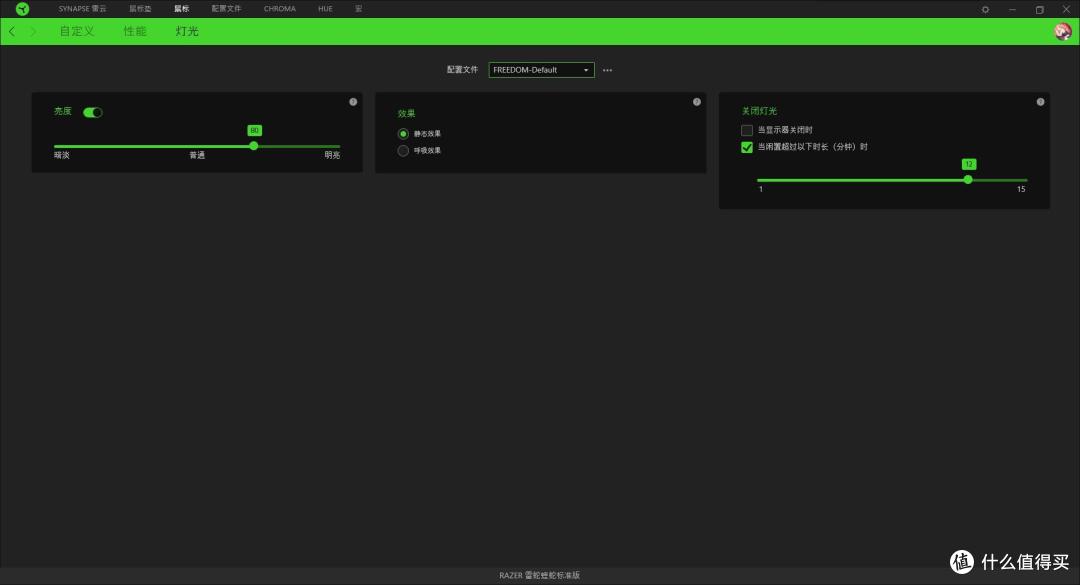The image size is (1080, 585).
Task: Open help icon in 亮度 panel
Action: click(353, 102)
